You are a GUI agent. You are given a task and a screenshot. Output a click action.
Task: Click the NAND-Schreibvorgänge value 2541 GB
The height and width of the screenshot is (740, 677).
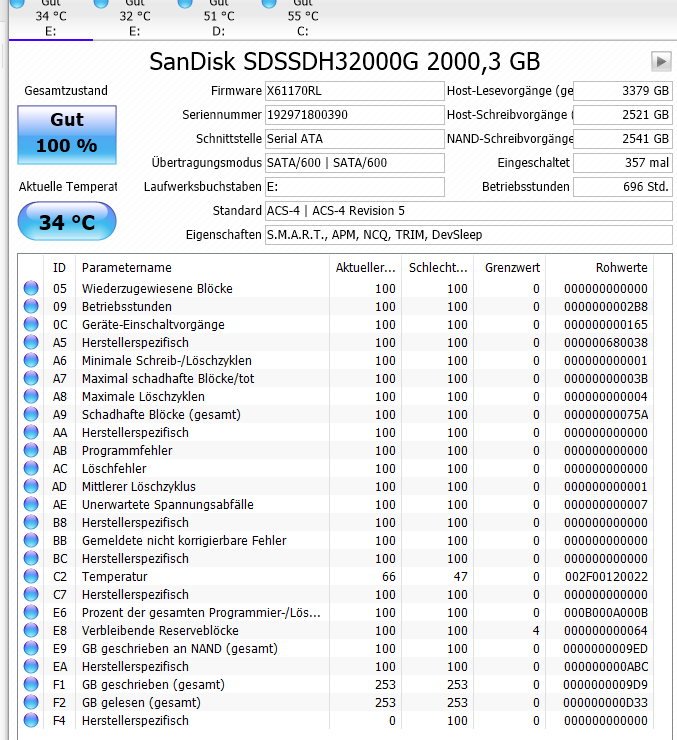(x=623, y=139)
